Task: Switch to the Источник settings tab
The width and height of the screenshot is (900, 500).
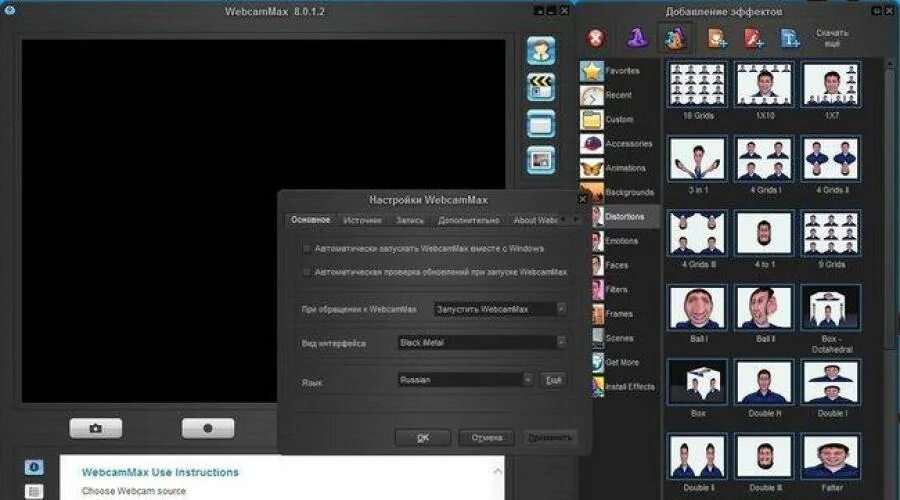Action: [362, 220]
